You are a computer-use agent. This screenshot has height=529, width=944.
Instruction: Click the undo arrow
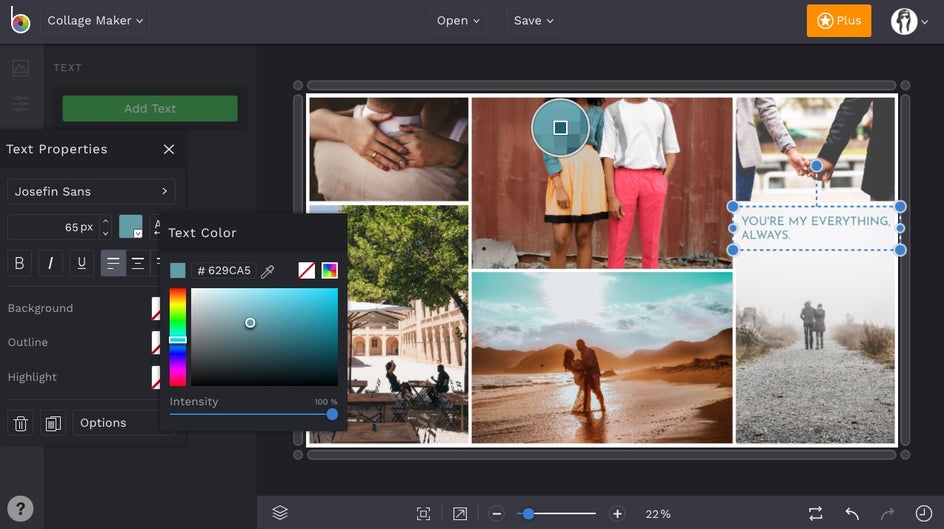852,513
